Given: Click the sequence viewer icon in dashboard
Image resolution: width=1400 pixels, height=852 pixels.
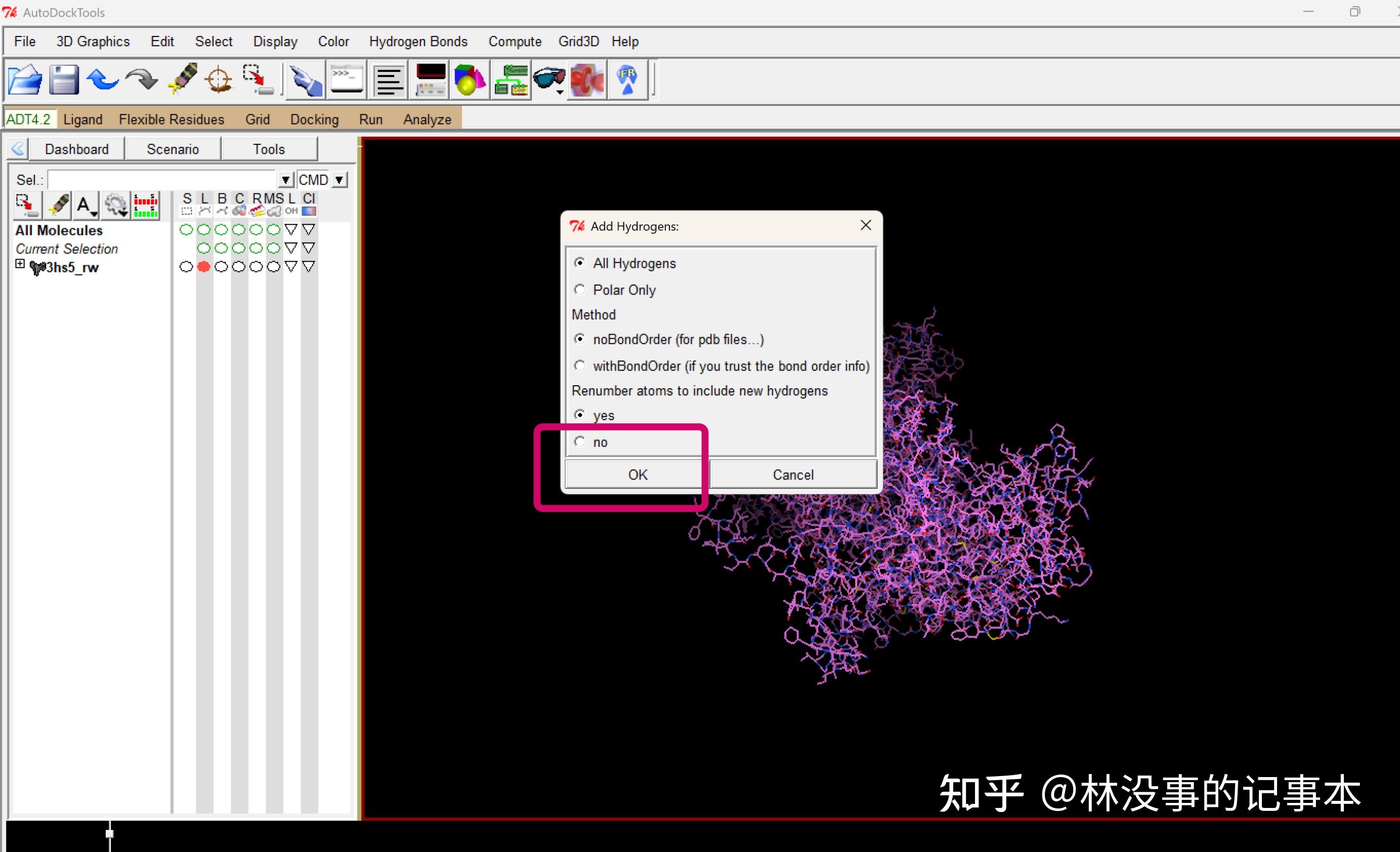Looking at the screenshot, I should 145,205.
